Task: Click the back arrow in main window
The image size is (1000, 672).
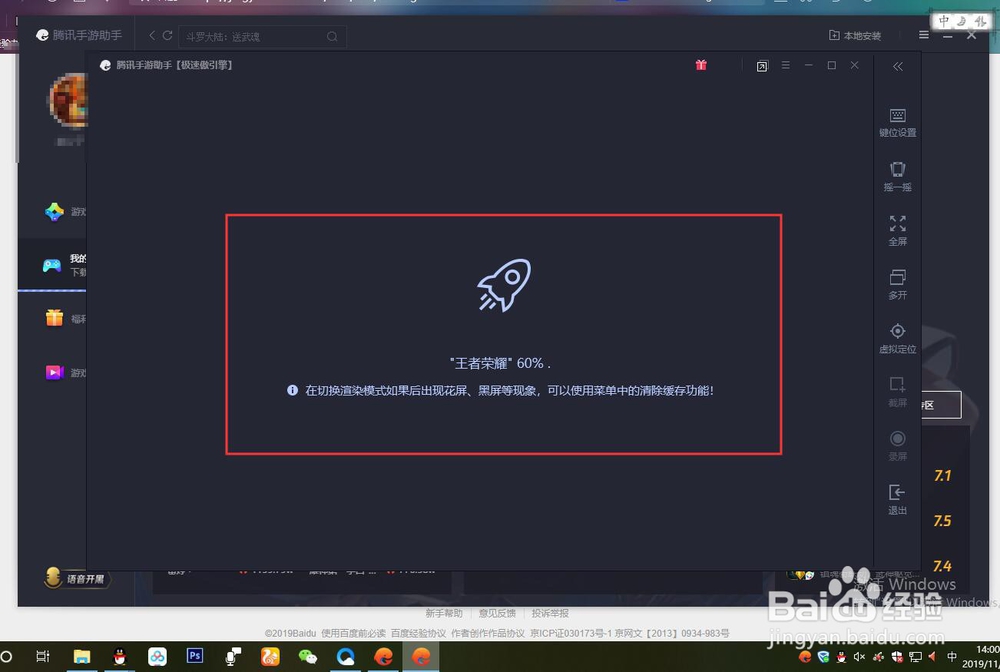Action: pos(152,36)
